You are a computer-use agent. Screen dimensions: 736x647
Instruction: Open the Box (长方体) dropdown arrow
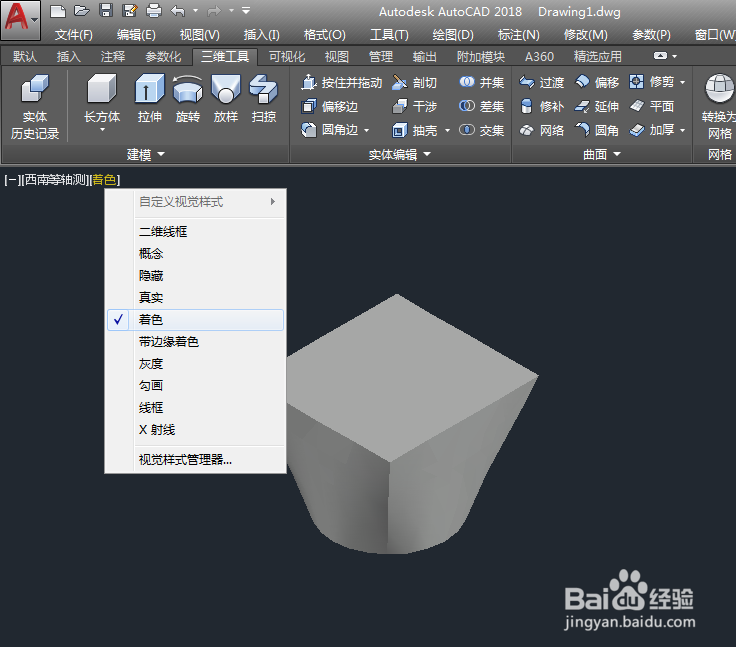pyautogui.click(x=102, y=130)
